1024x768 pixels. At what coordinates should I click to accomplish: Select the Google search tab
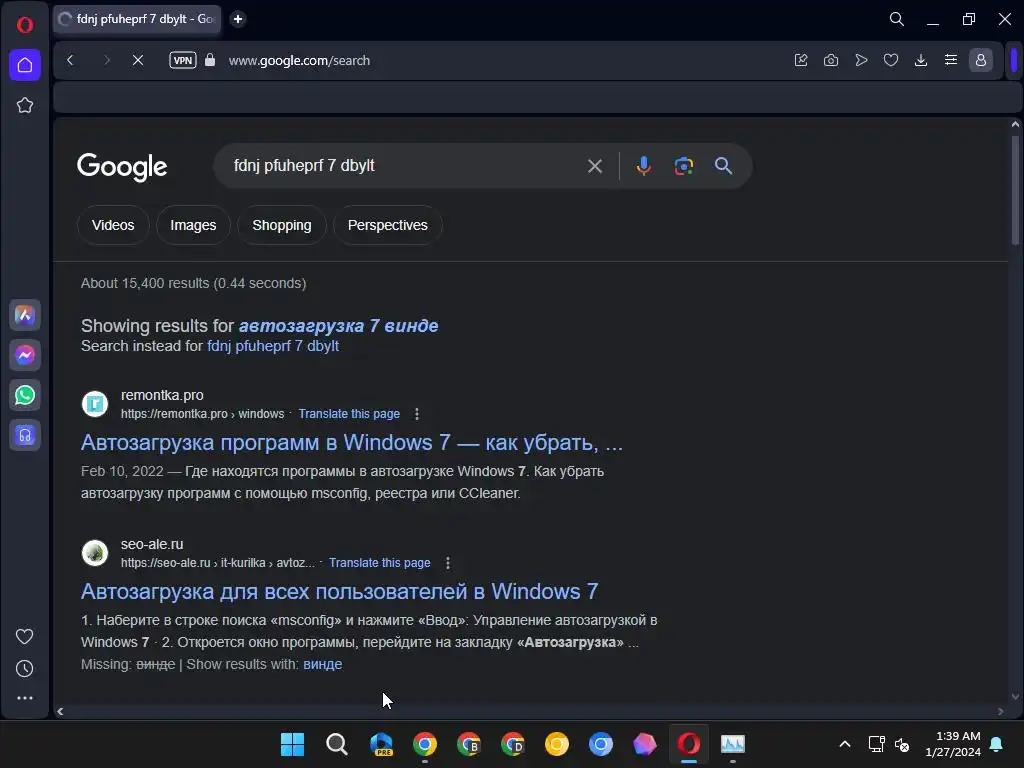137,19
